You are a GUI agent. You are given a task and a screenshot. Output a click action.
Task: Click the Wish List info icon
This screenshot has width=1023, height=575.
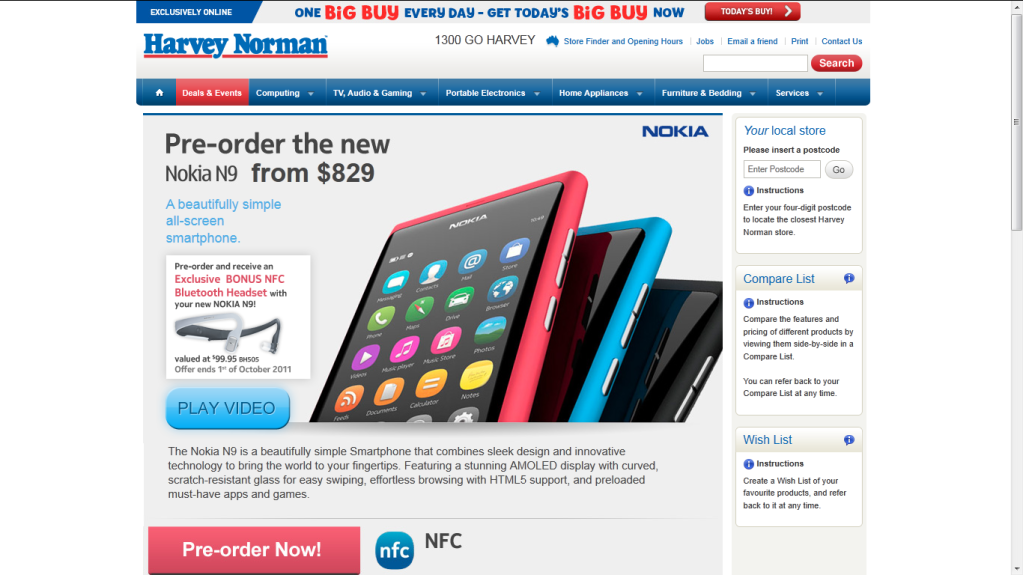pyautogui.click(x=849, y=440)
